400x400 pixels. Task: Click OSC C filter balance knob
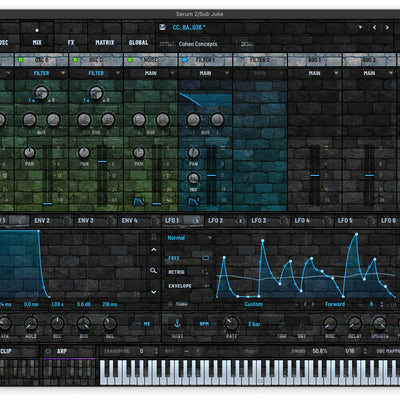pos(96,92)
